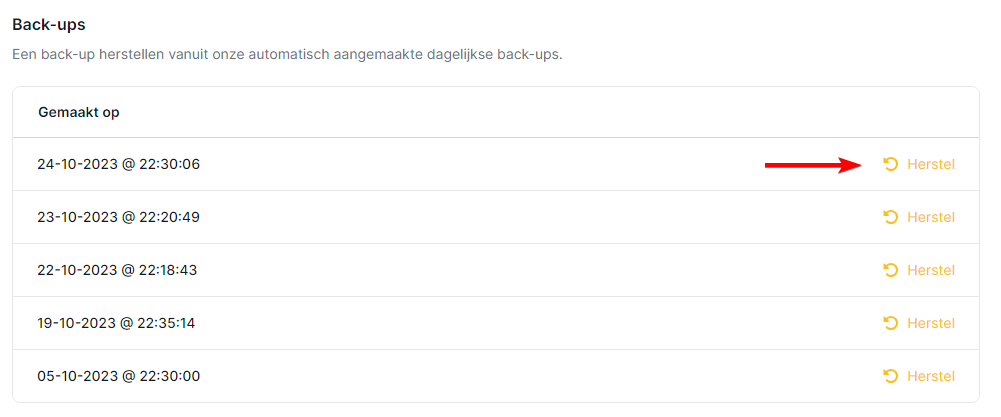Screen dimensions: 1001x417
Task: Restore via Herstel text on 23-10-2023 row
Action: click(x=930, y=217)
